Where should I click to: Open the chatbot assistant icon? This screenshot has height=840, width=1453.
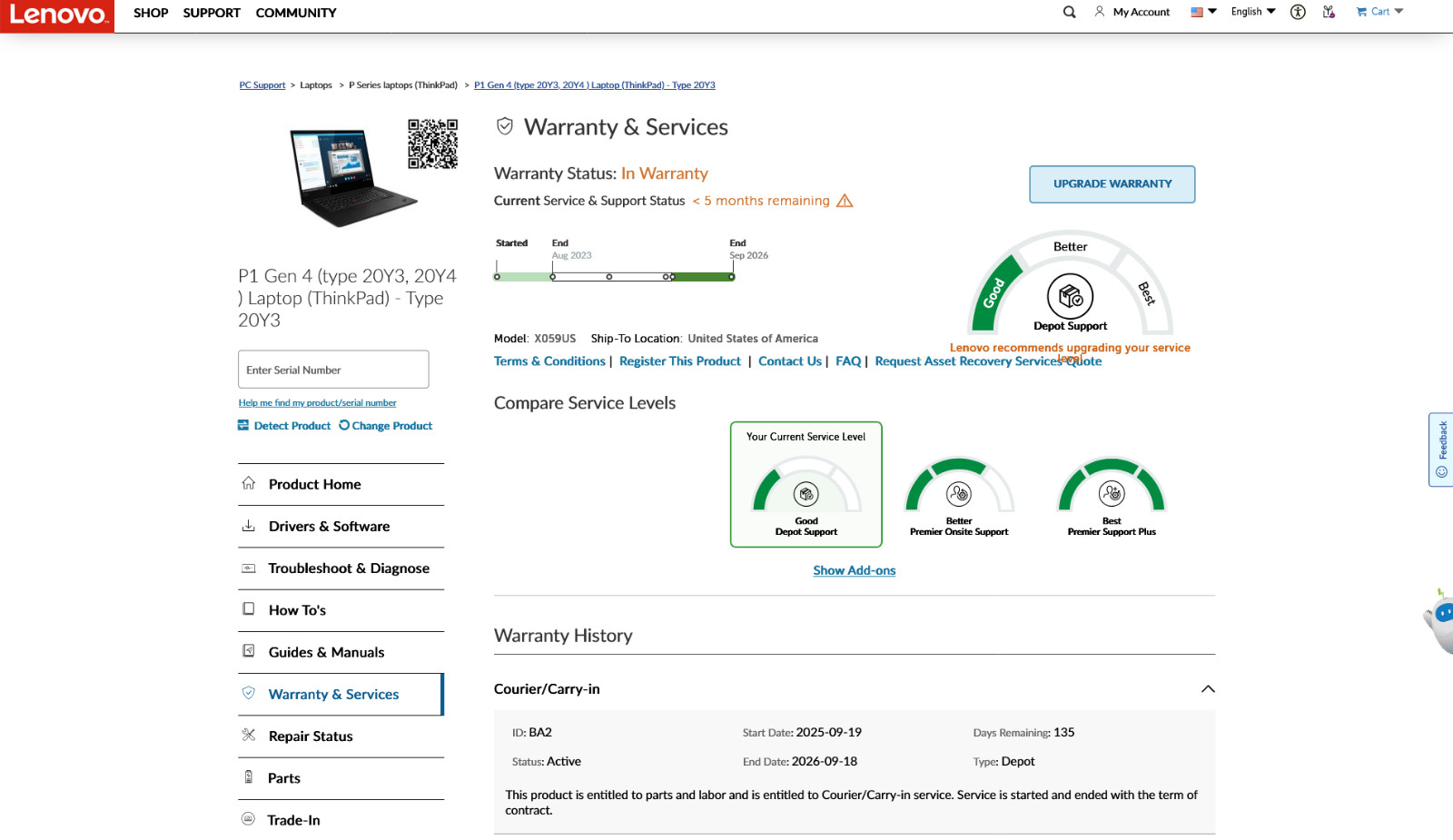[1440, 620]
